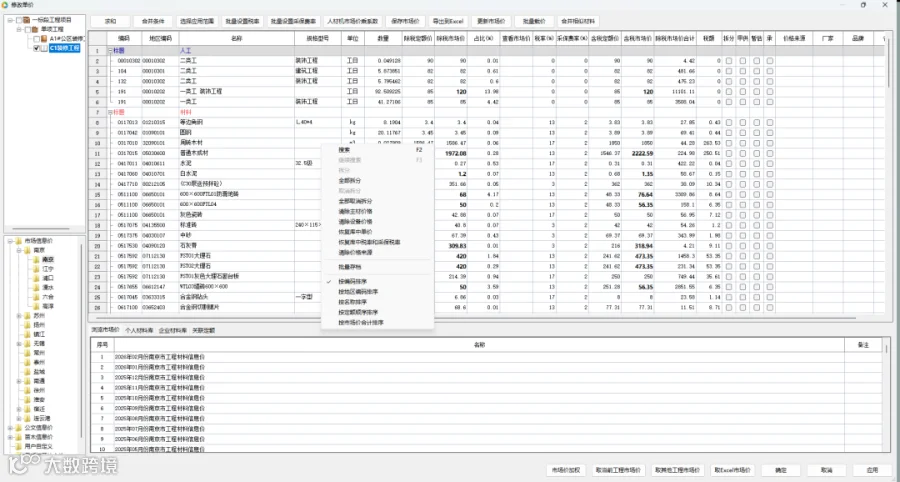Click the 名称 column header in the price table

(236, 38)
